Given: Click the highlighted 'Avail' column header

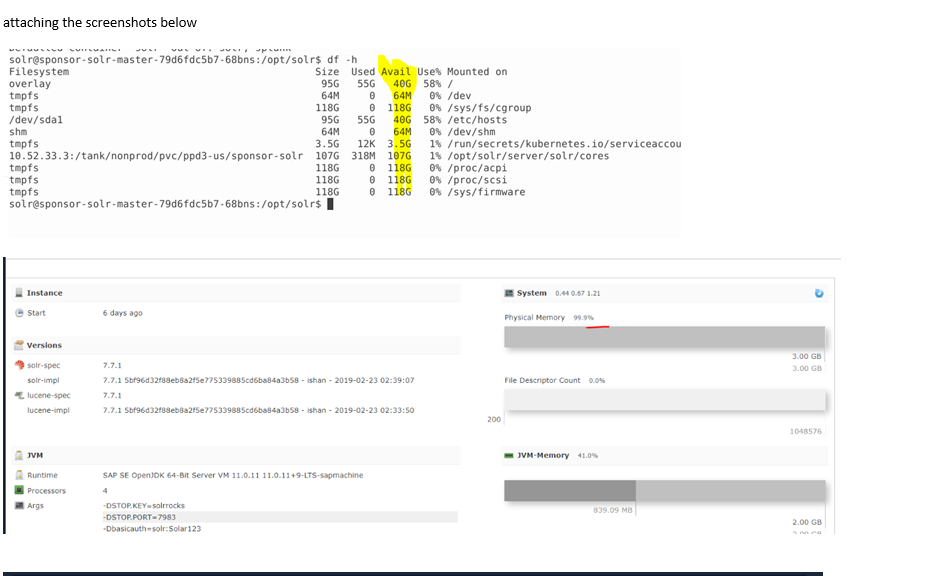Looking at the screenshot, I should pyautogui.click(x=396, y=71).
